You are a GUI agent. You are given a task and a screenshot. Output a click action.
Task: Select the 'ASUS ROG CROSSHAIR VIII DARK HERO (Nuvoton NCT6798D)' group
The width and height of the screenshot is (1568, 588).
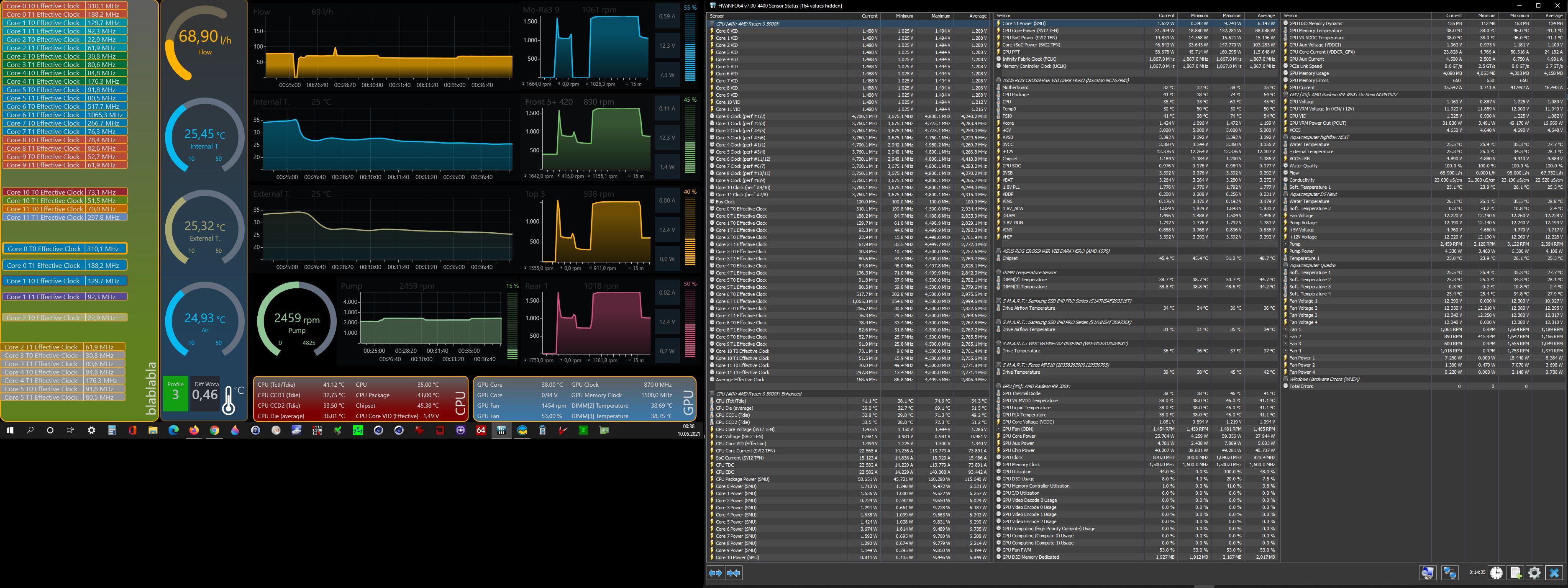(x=1136, y=80)
